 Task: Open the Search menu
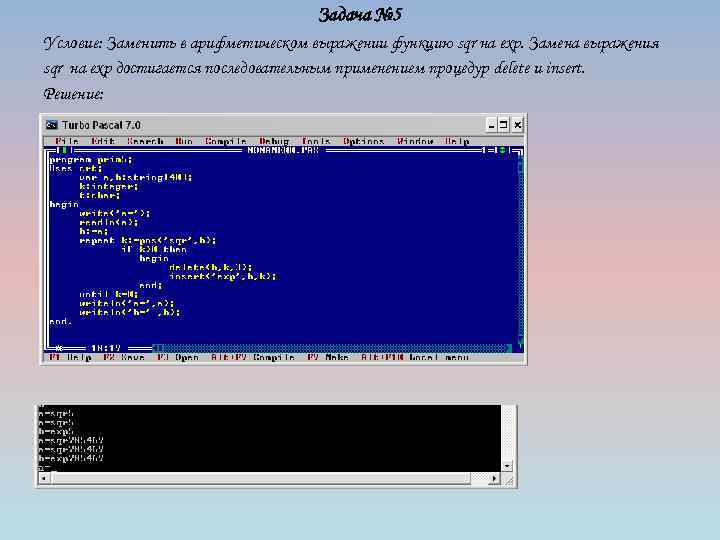click(x=145, y=141)
